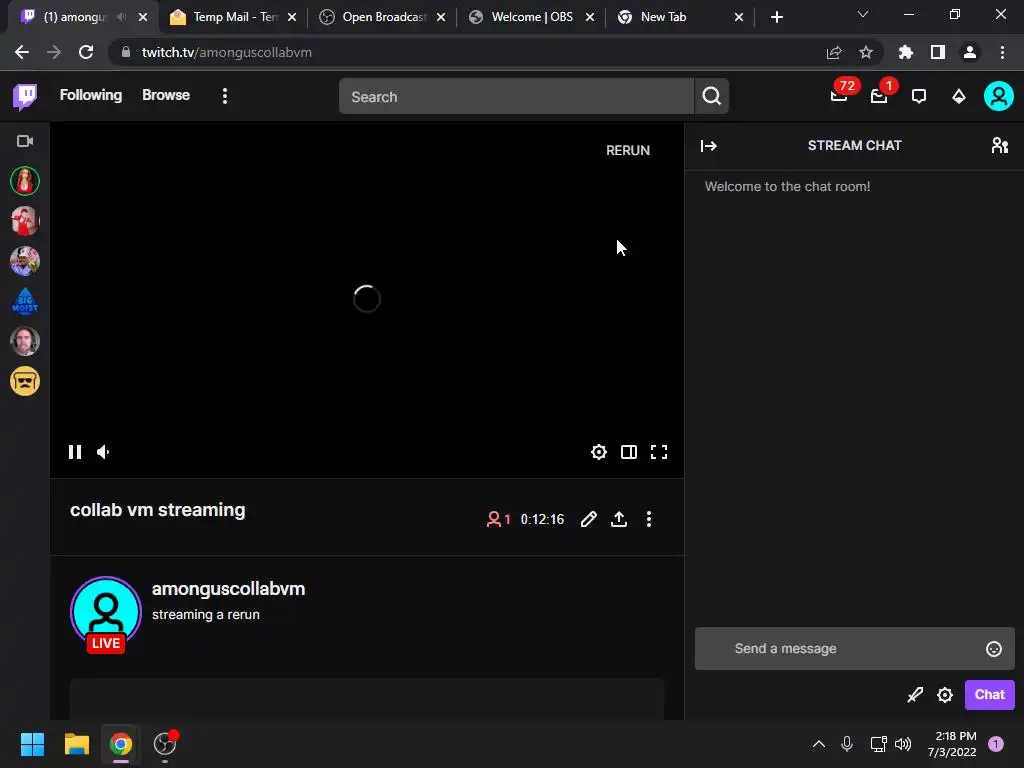Click the Twitch search input field
The width and height of the screenshot is (1024, 768).
(516, 97)
